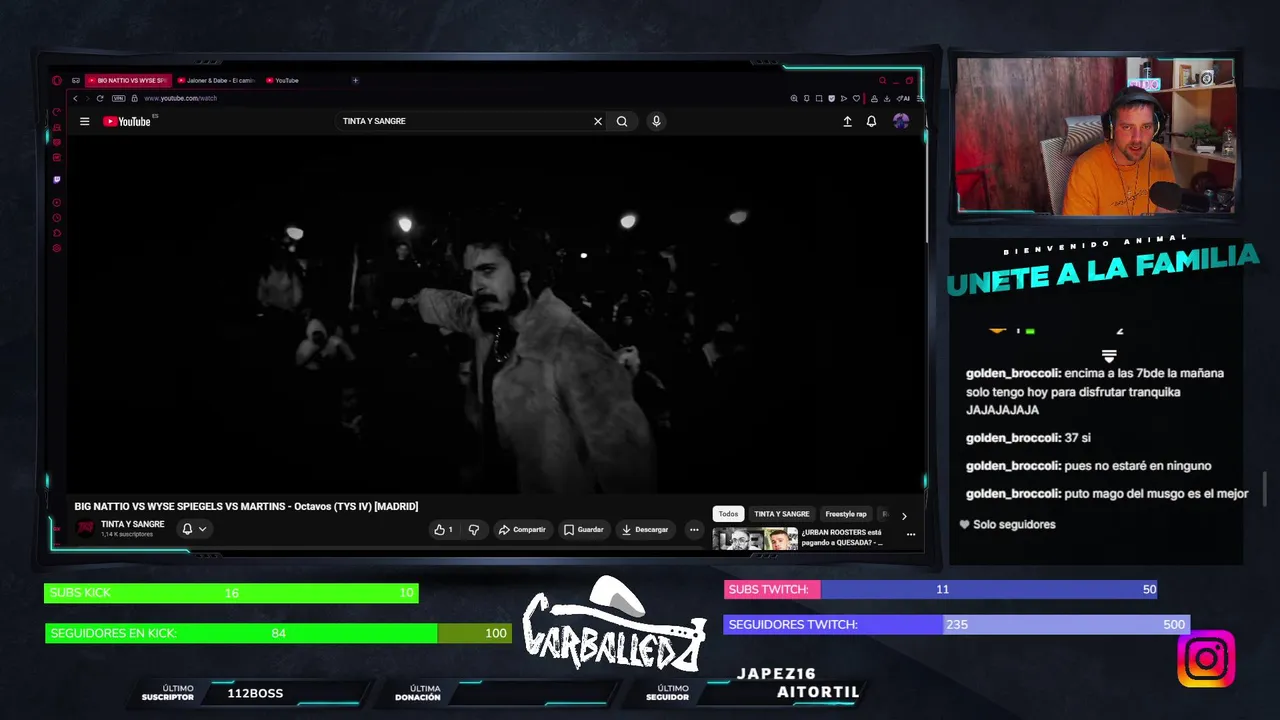The height and width of the screenshot is (720, 1280).
Task: Click the AI icon in browser toolbar
Action: click(x=903, y=98)
